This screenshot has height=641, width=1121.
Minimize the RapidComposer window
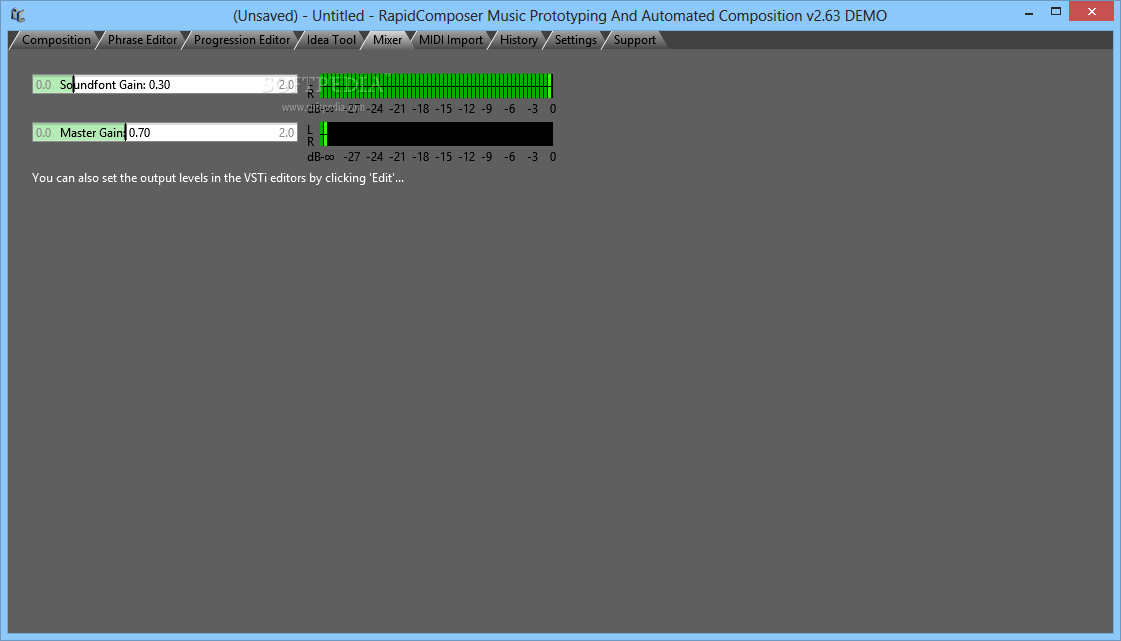pos(1029,13)
